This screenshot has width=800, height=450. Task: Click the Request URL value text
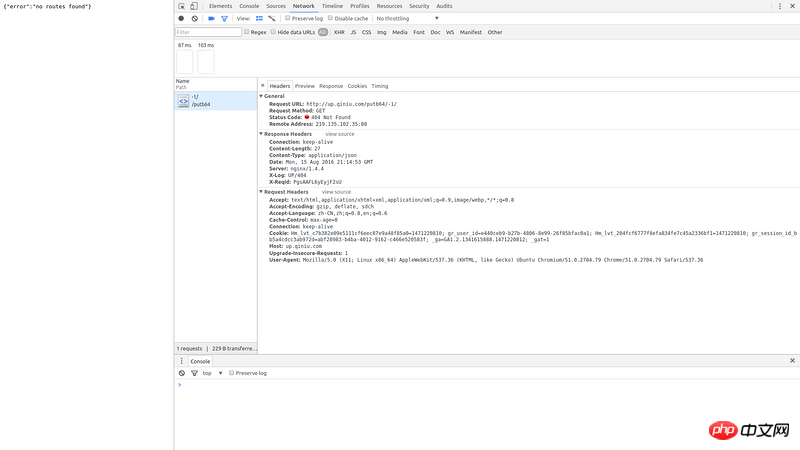pyautogui.click(x=352, y=104)
